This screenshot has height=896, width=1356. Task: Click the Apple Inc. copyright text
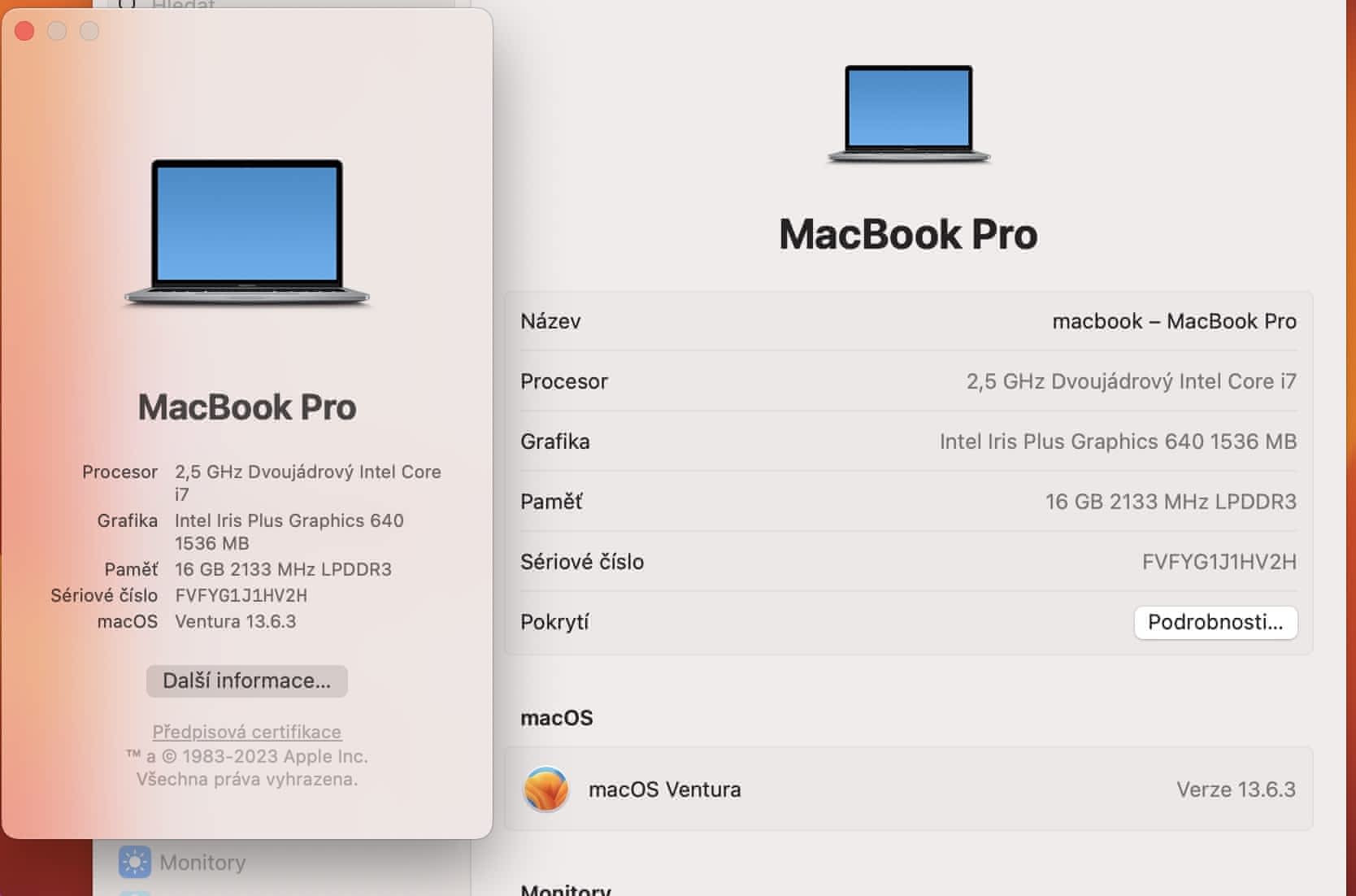(x=246, y=756)
